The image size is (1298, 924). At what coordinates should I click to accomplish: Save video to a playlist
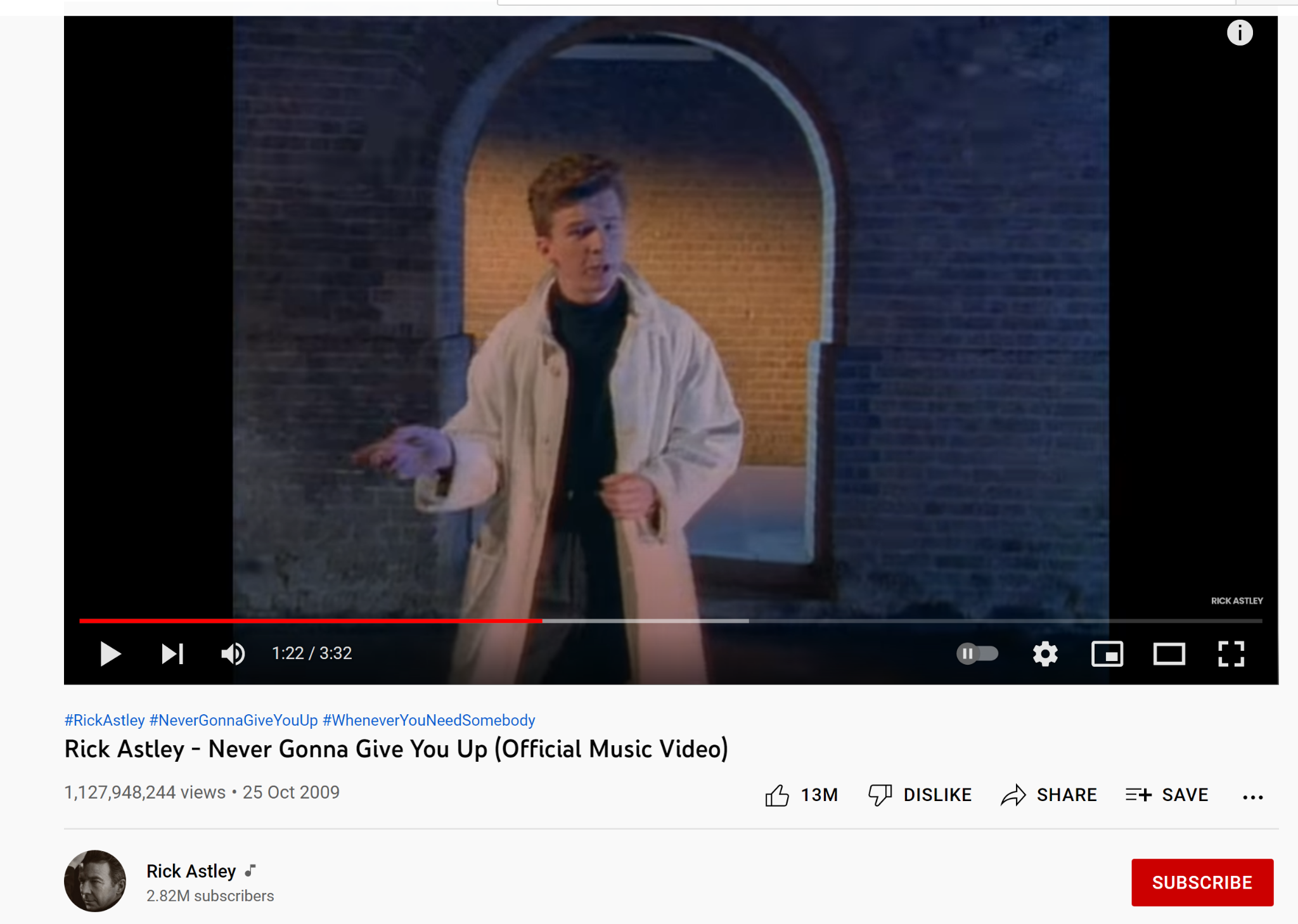1167,795
